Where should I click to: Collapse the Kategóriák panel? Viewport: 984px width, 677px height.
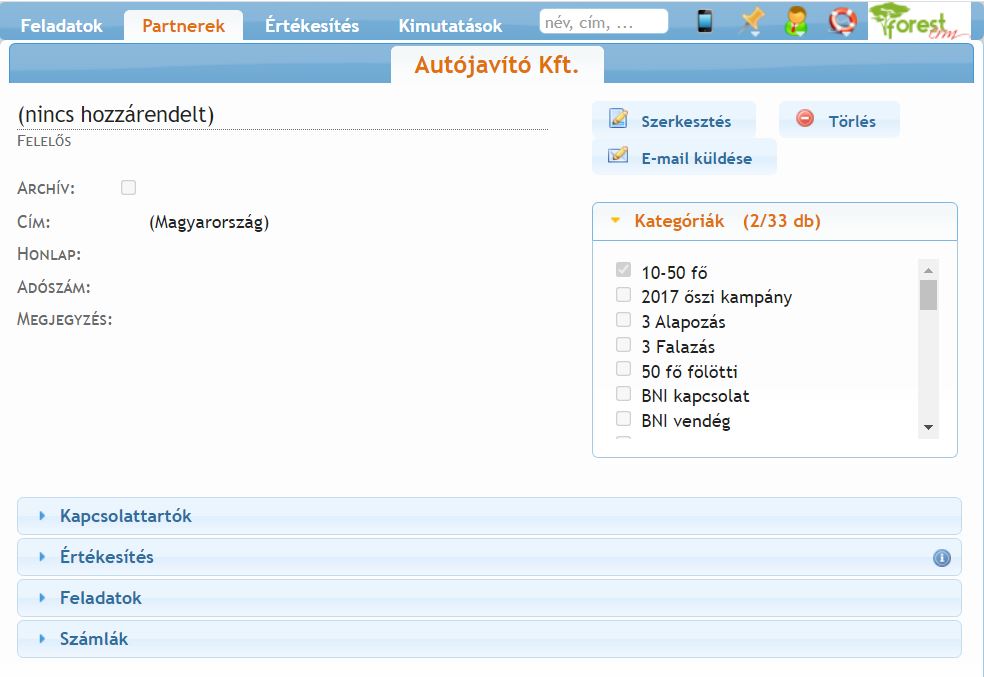[x=727, y=221]
